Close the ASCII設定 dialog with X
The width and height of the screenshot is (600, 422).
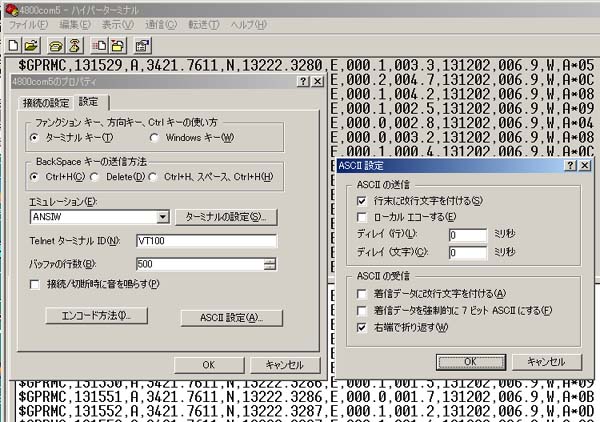pos(585,165)
